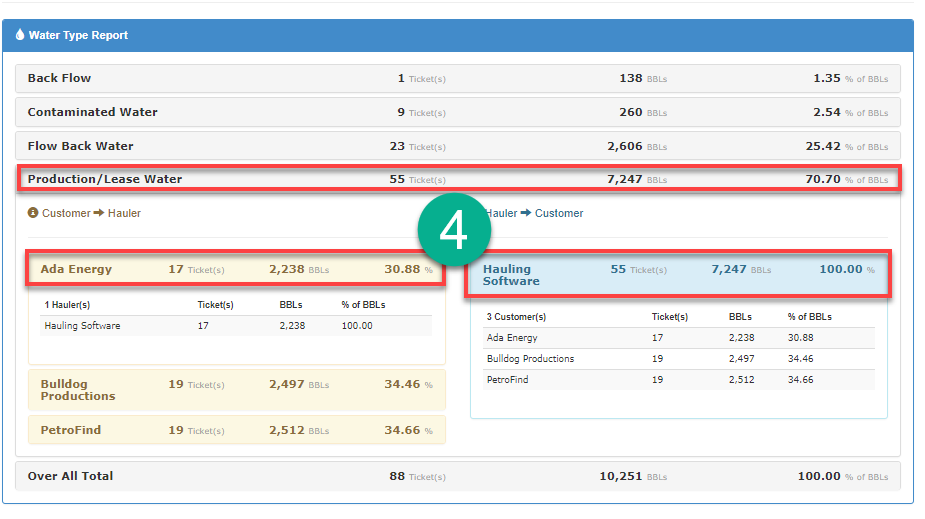This screenshot has width=925, height=519.
Task: Click 34.66 cell in PetroFind table row
Action: coord(801,380)
